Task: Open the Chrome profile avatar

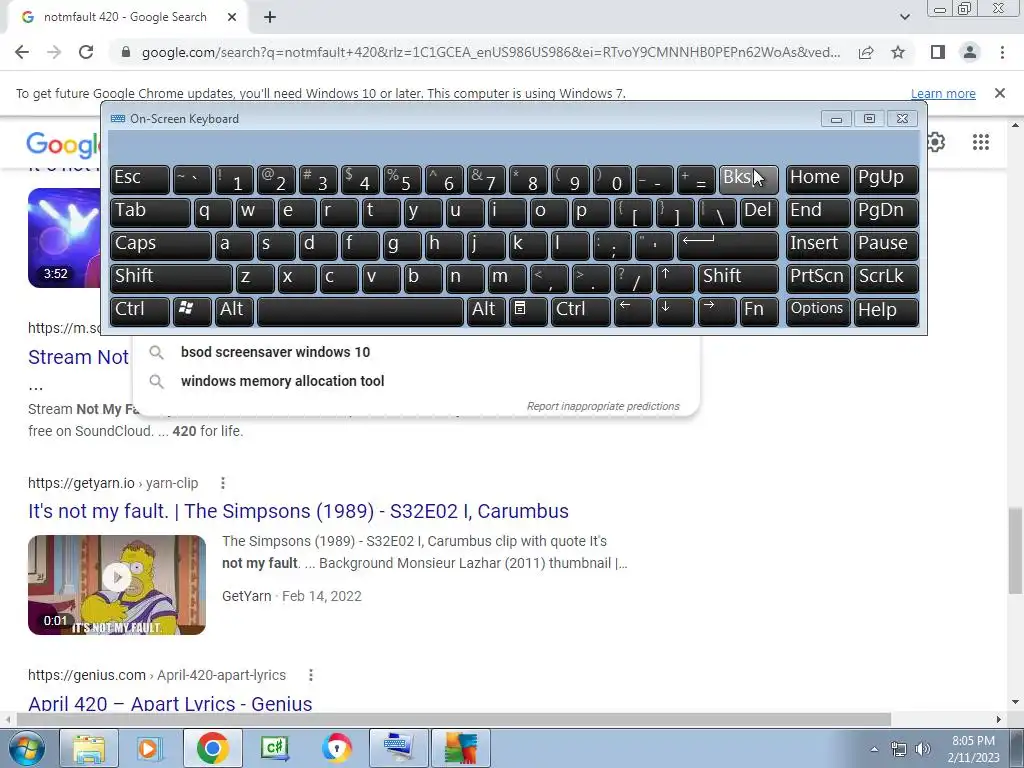Action: [x=970, y=52]
